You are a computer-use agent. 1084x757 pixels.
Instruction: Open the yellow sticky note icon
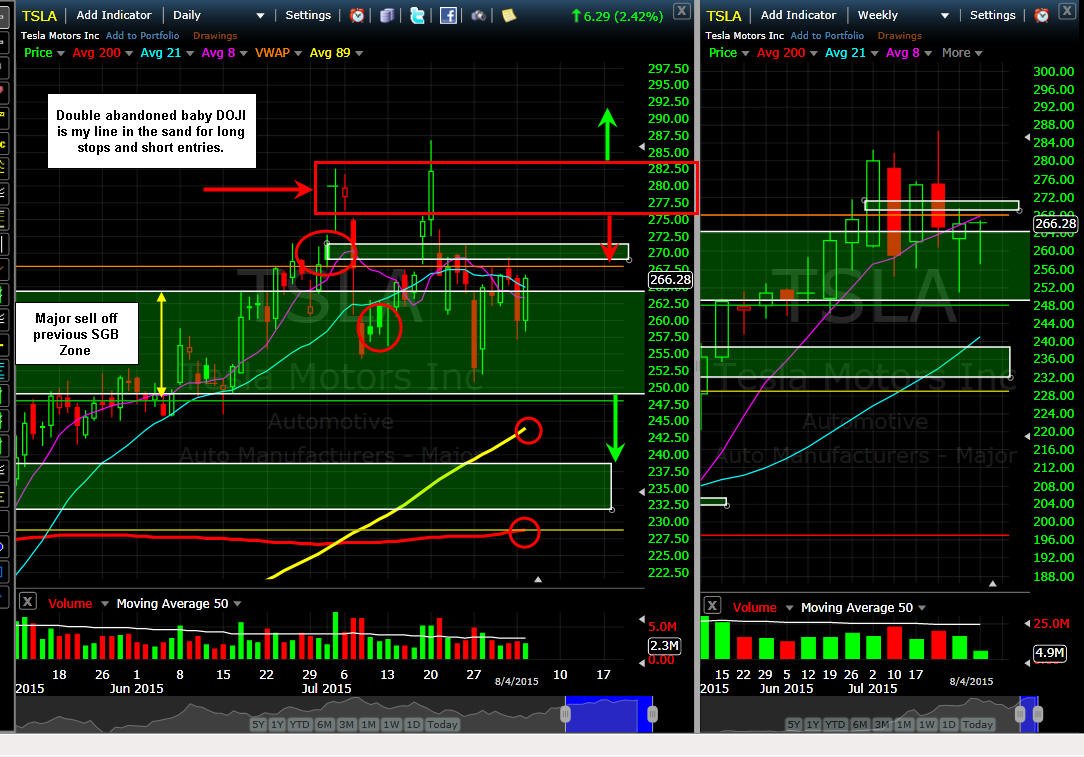point(509,15)
